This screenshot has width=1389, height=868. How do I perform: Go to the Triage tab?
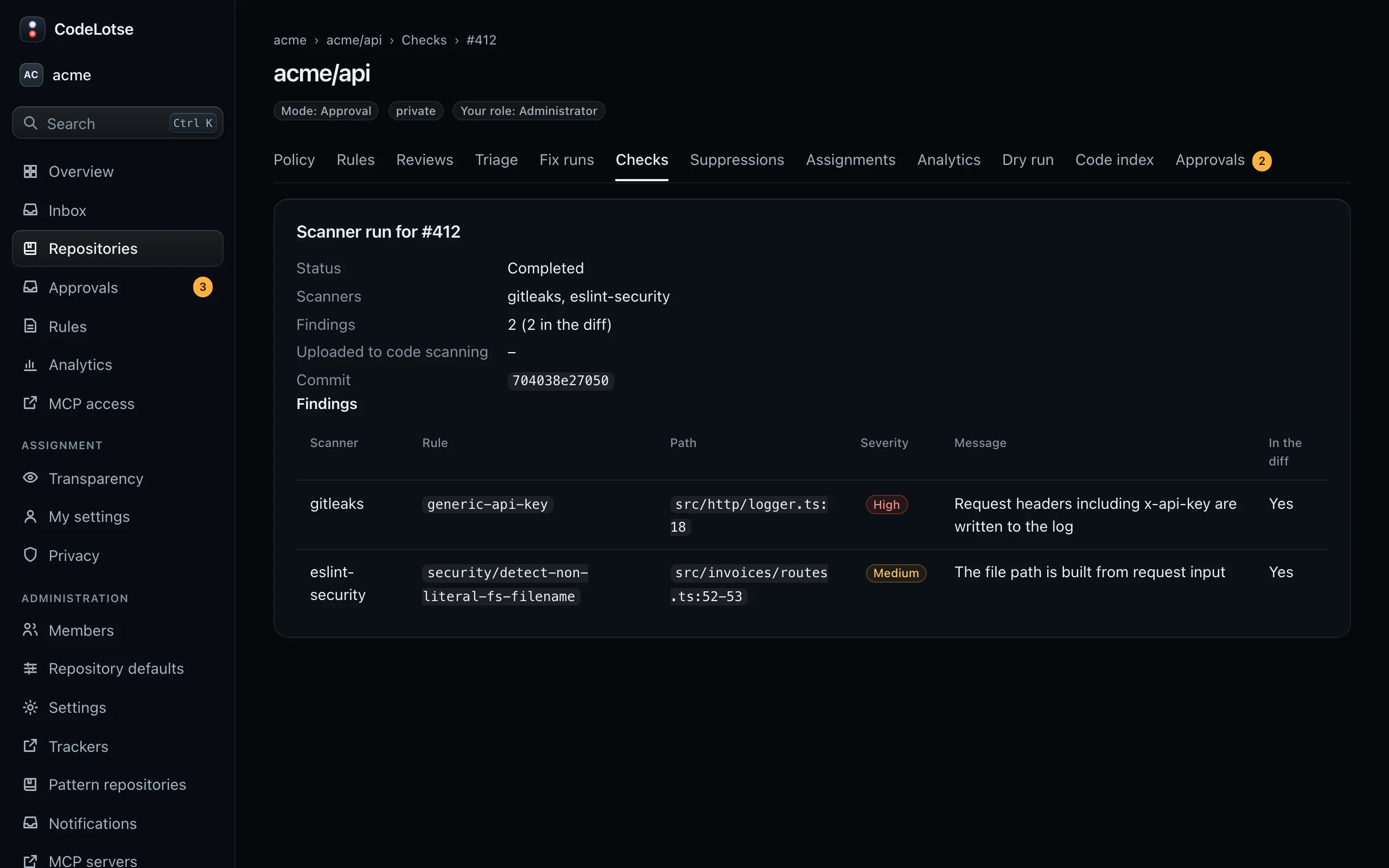(x=496, y=160)
